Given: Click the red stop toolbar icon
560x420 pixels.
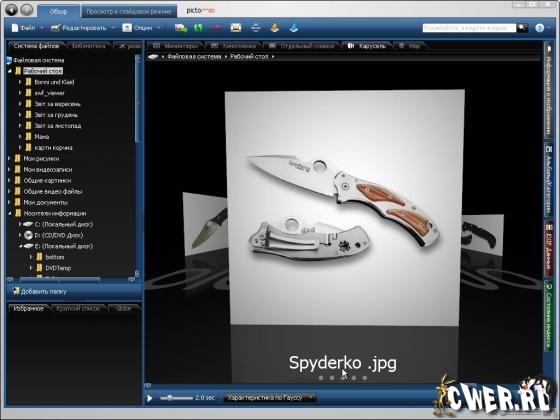Looking at the screenshot, I should pyautogui.click(x=217, y=28).
